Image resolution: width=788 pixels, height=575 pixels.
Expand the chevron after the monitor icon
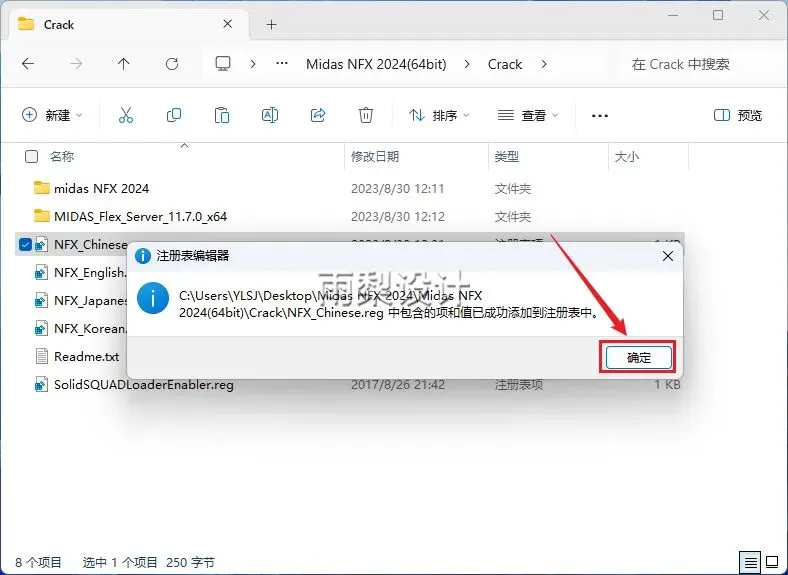[x=253, y=64]
